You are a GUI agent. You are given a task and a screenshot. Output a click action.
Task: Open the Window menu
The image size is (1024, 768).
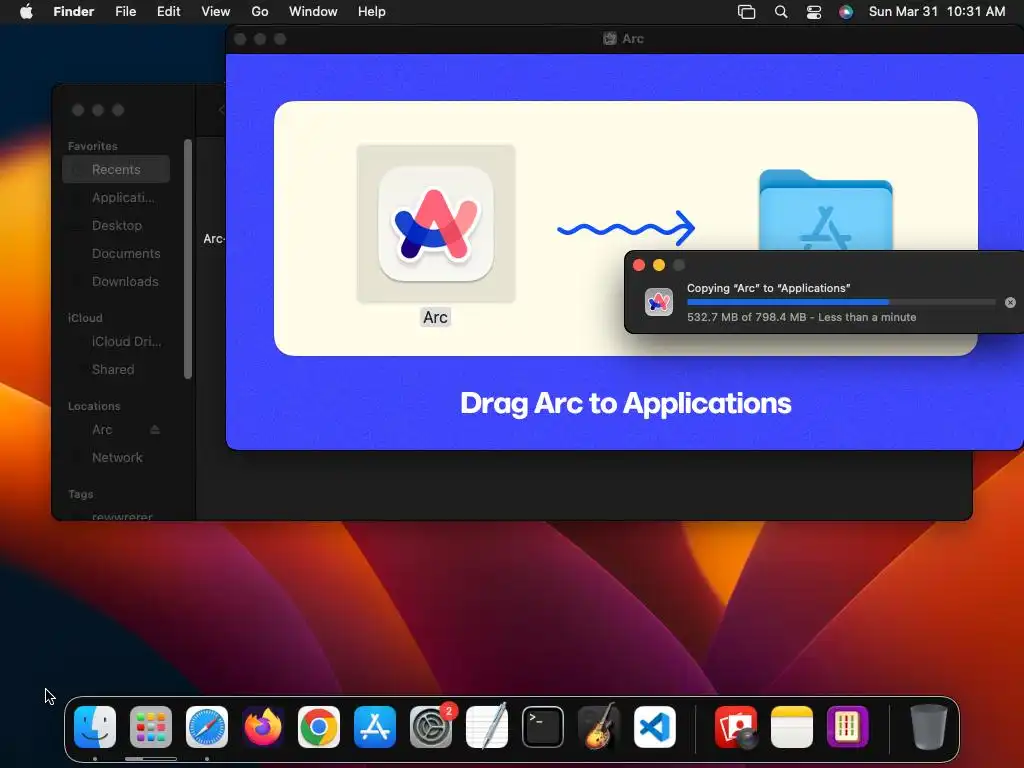coord(313,12)
